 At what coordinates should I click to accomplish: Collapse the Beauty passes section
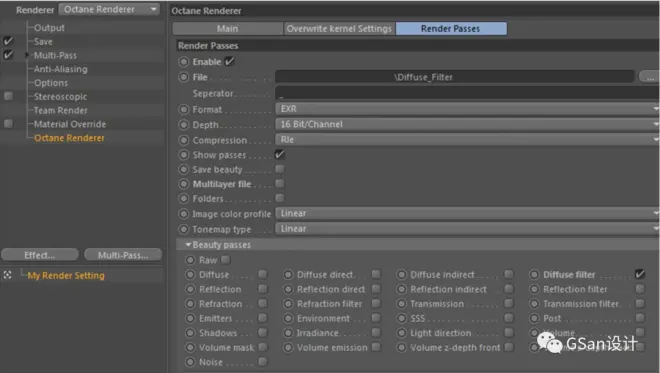[x=188, y=245]
